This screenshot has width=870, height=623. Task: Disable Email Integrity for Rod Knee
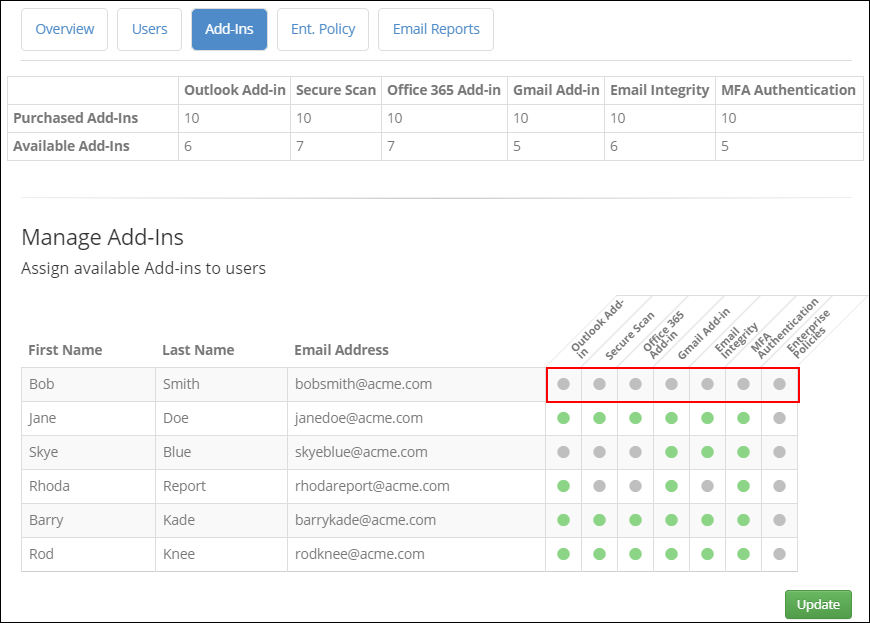[707, 554]
